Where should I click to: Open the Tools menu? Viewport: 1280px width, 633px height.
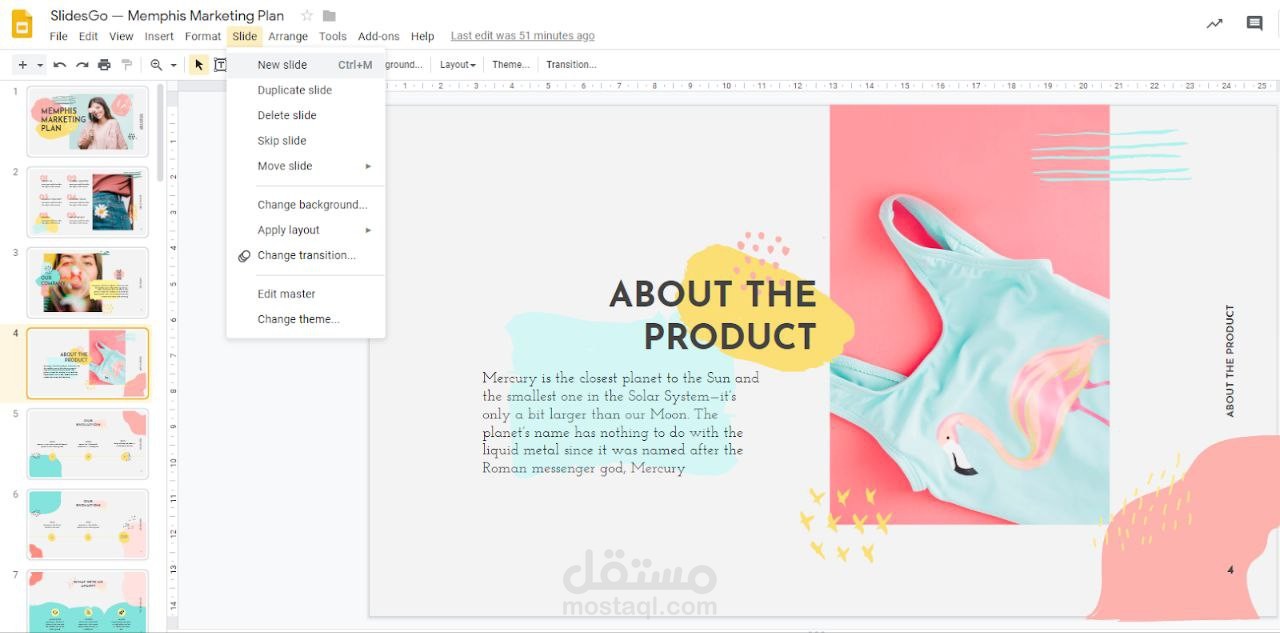(333, 36)
